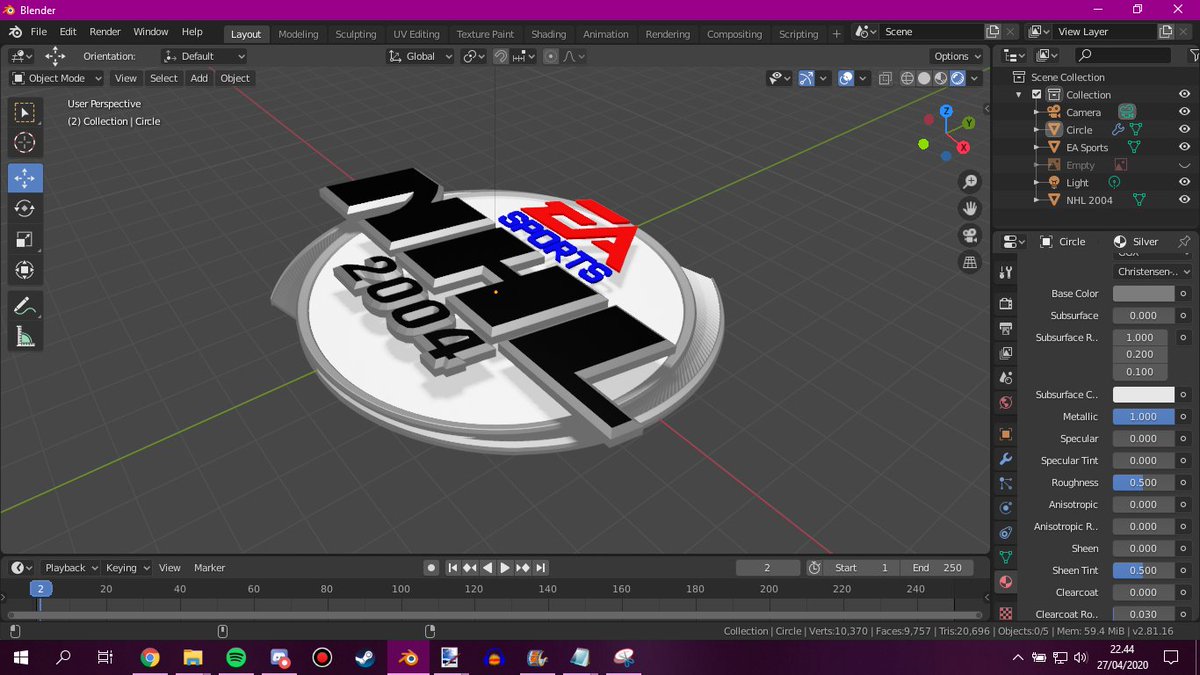The width and height of the screenshot is (1200, 675).
Task: Open the Output properties tab
Action: (1006, 329)
